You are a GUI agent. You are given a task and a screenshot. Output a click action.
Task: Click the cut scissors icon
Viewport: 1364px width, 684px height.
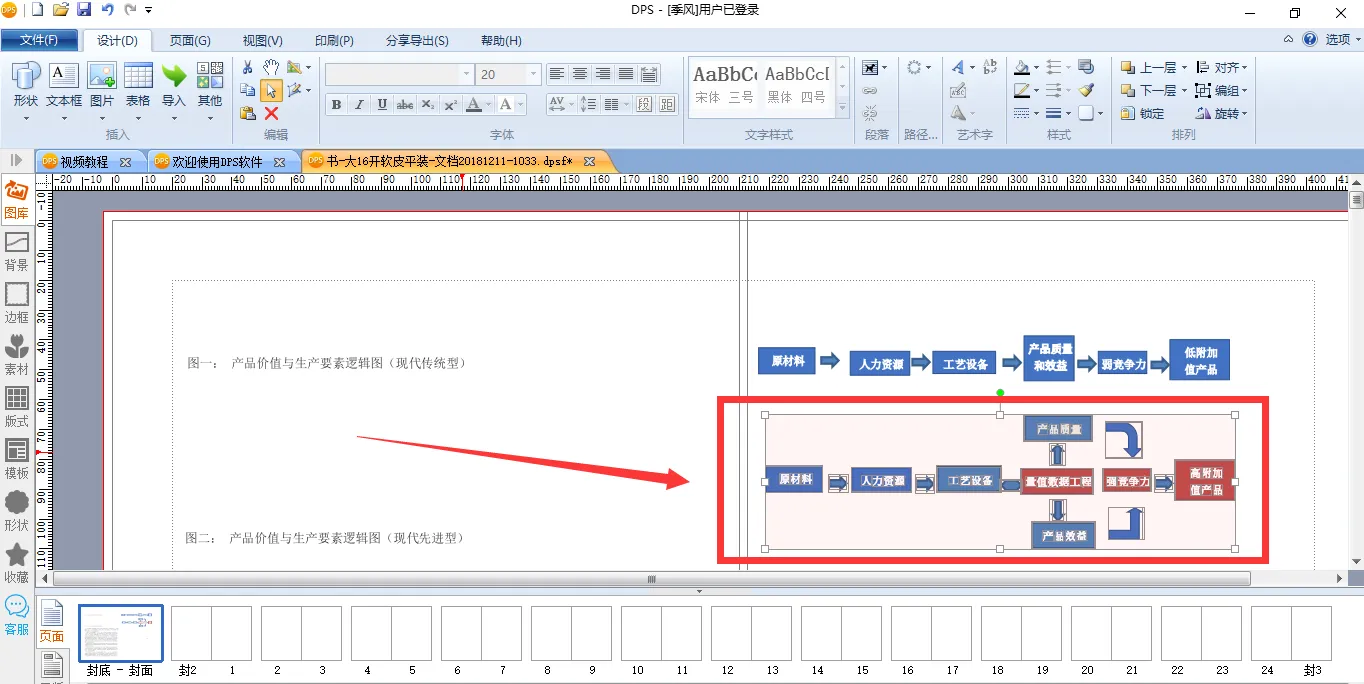click(x=248, y=67)
